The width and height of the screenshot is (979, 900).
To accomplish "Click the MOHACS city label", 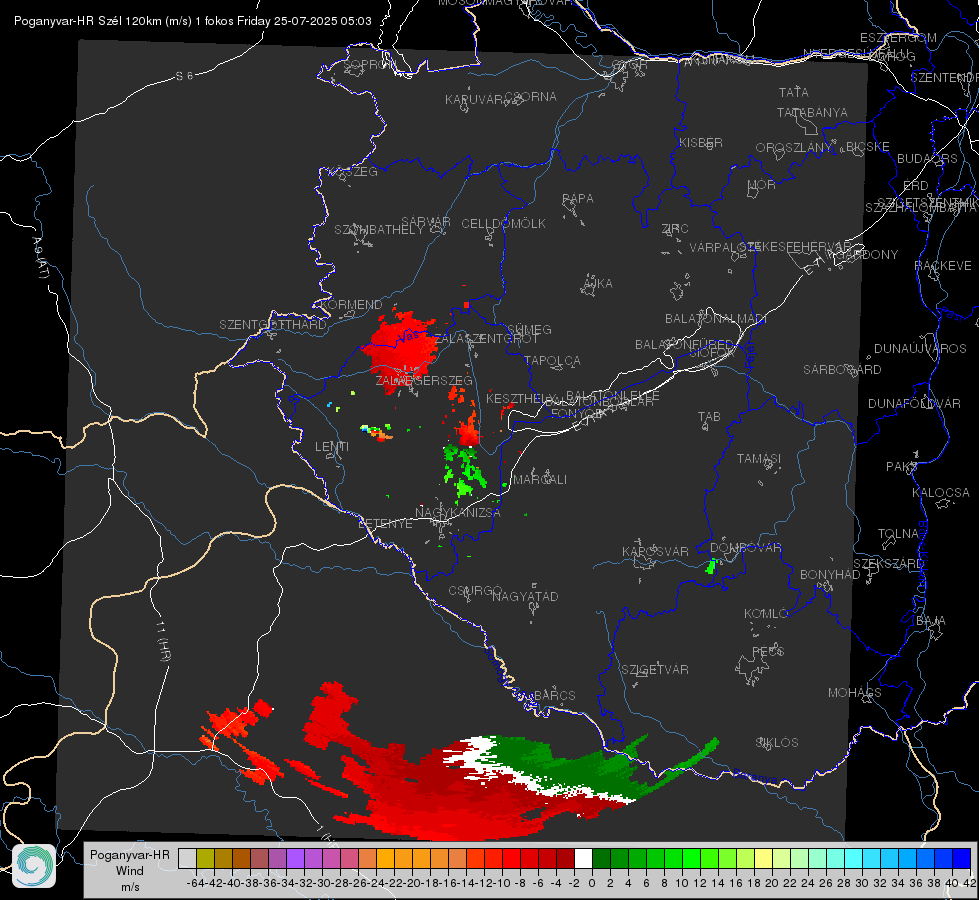I will coord(855,693).
